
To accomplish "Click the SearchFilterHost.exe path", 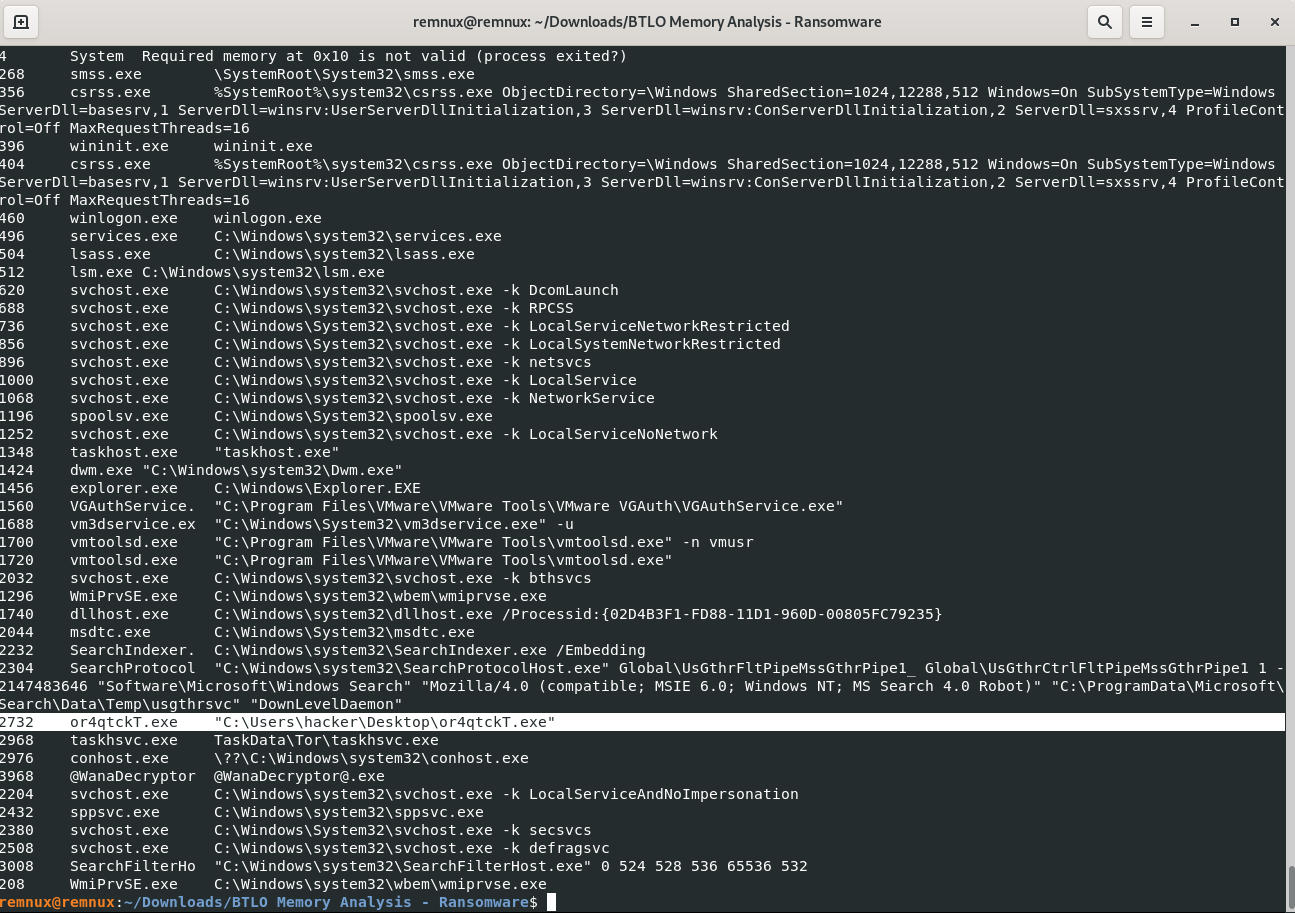I will tap(403, 866).
